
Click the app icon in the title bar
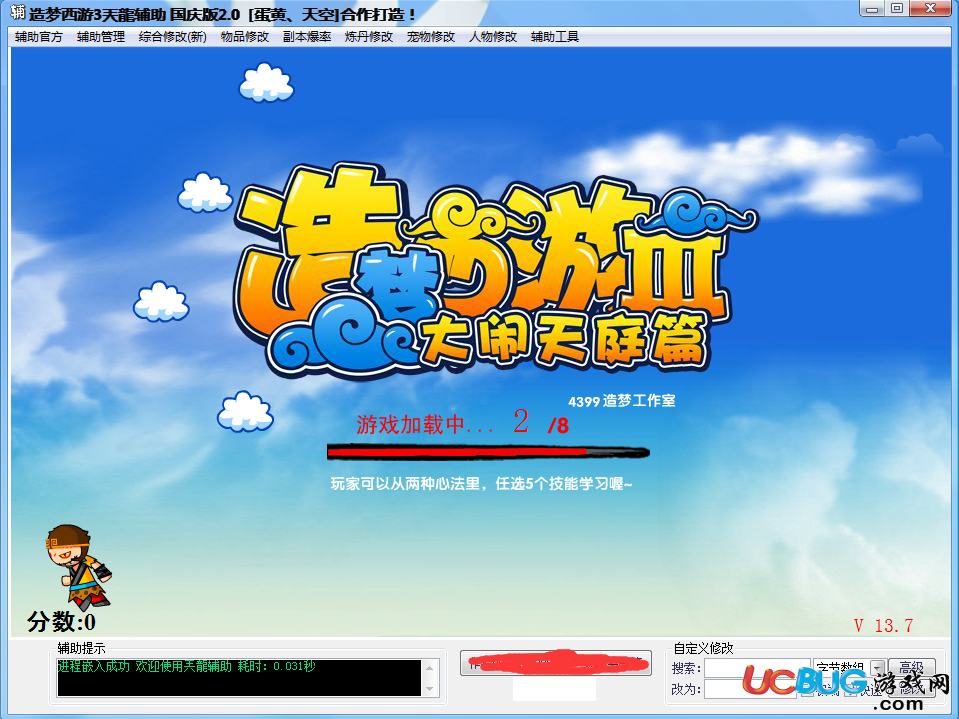pos(18,12)
